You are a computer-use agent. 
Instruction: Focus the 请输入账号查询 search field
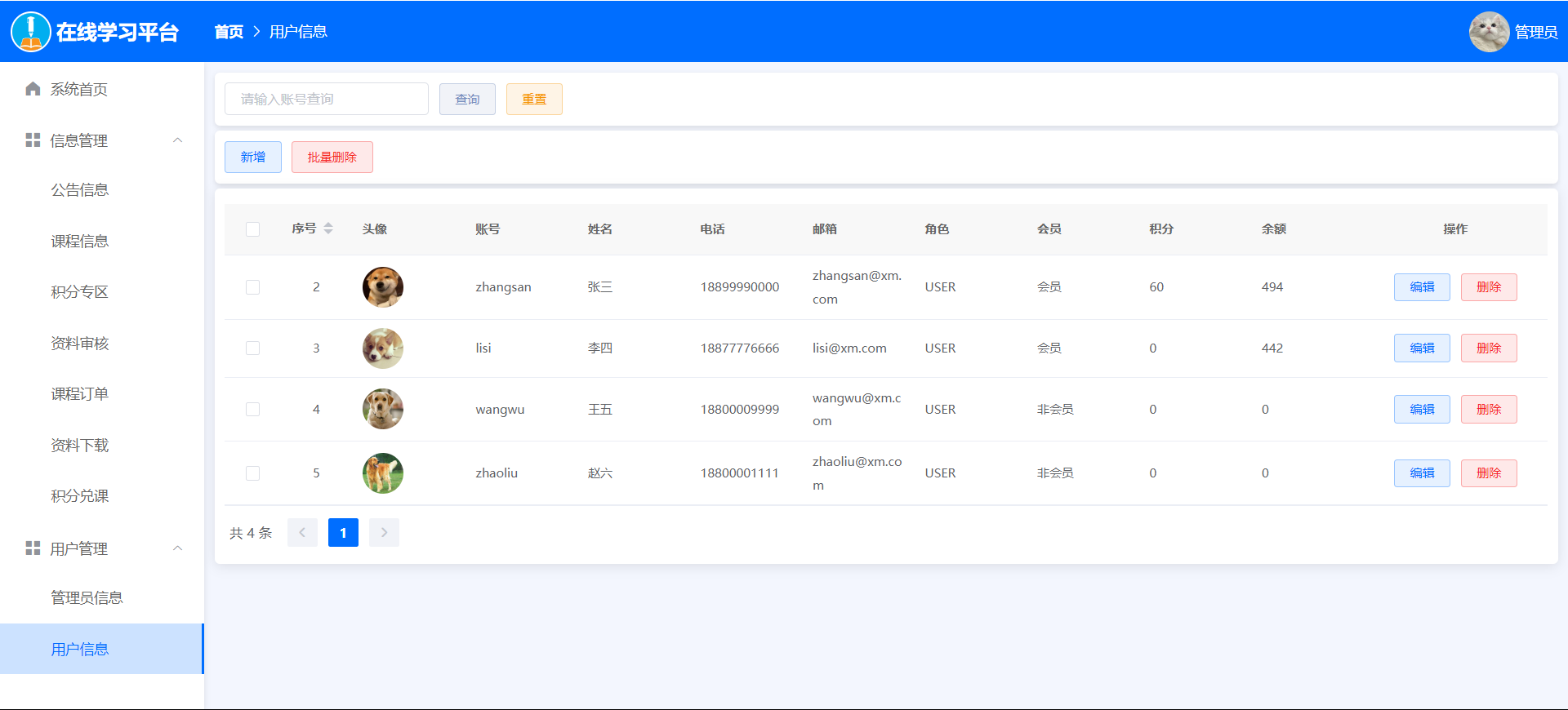click(327, 99)
